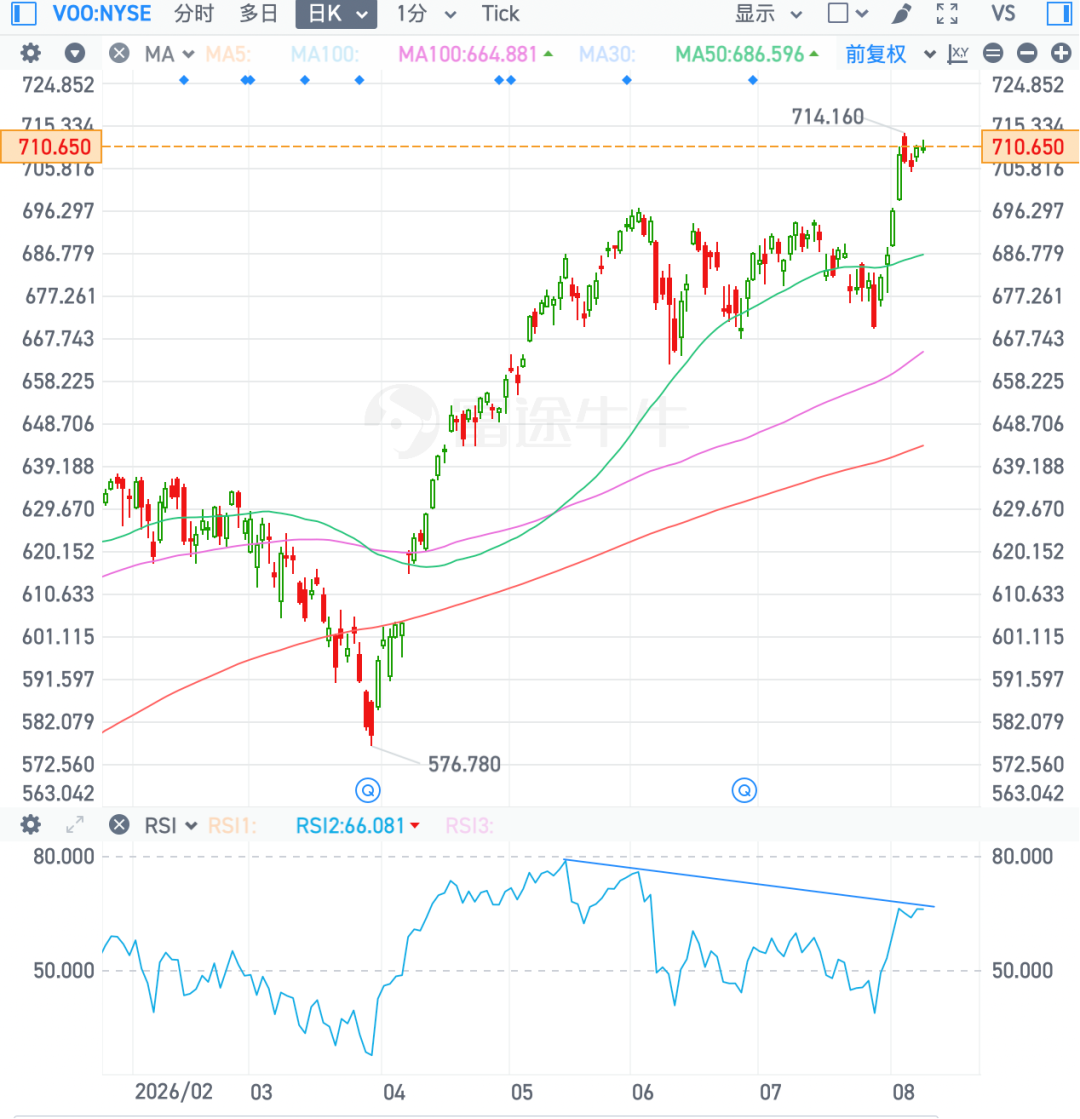This screenshot has width=1080, height=1119.
Task: Toggle the left sidebar panel icon
Action: coord(23,14)
